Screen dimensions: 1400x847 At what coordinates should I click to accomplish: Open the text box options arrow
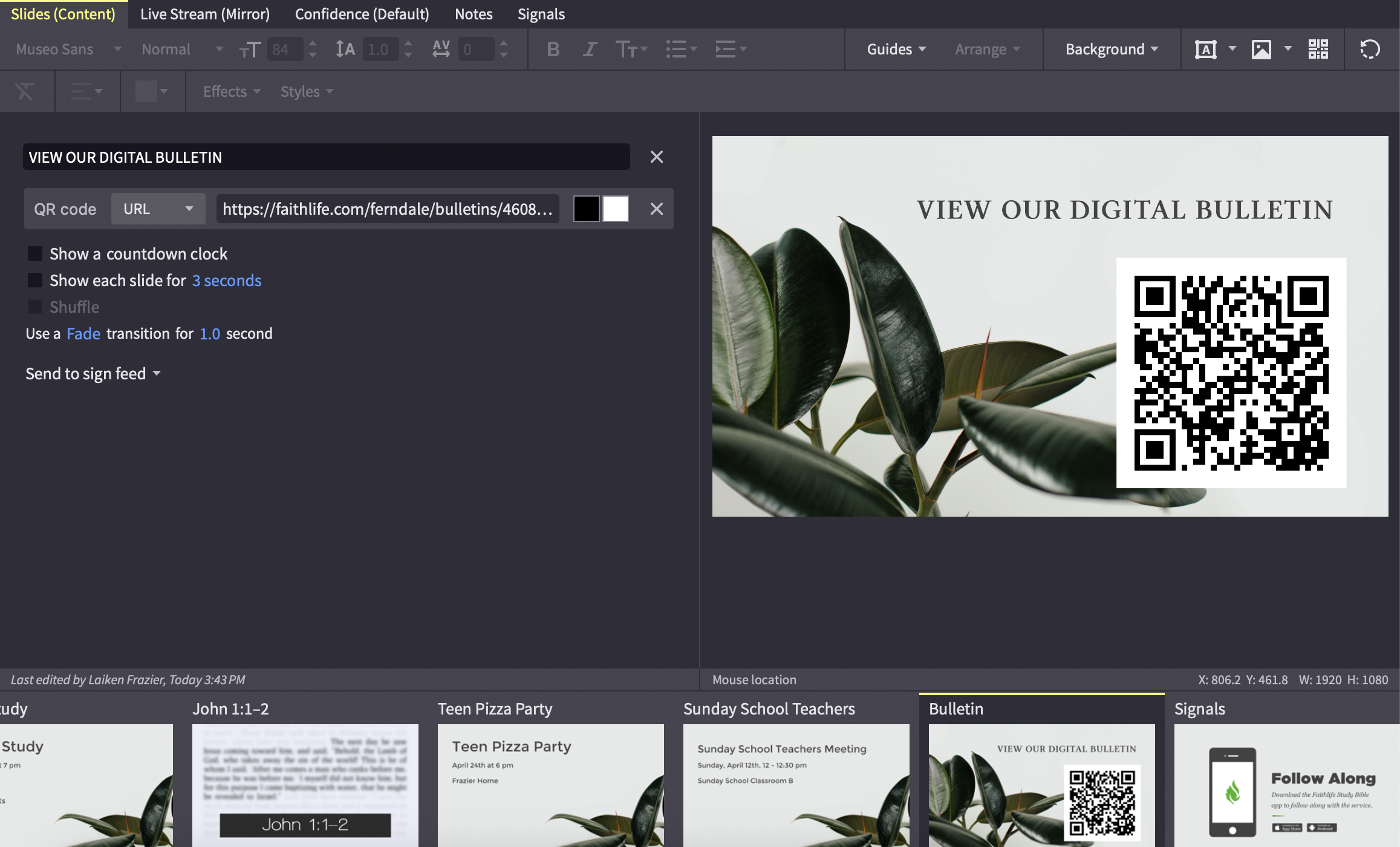1232,49
